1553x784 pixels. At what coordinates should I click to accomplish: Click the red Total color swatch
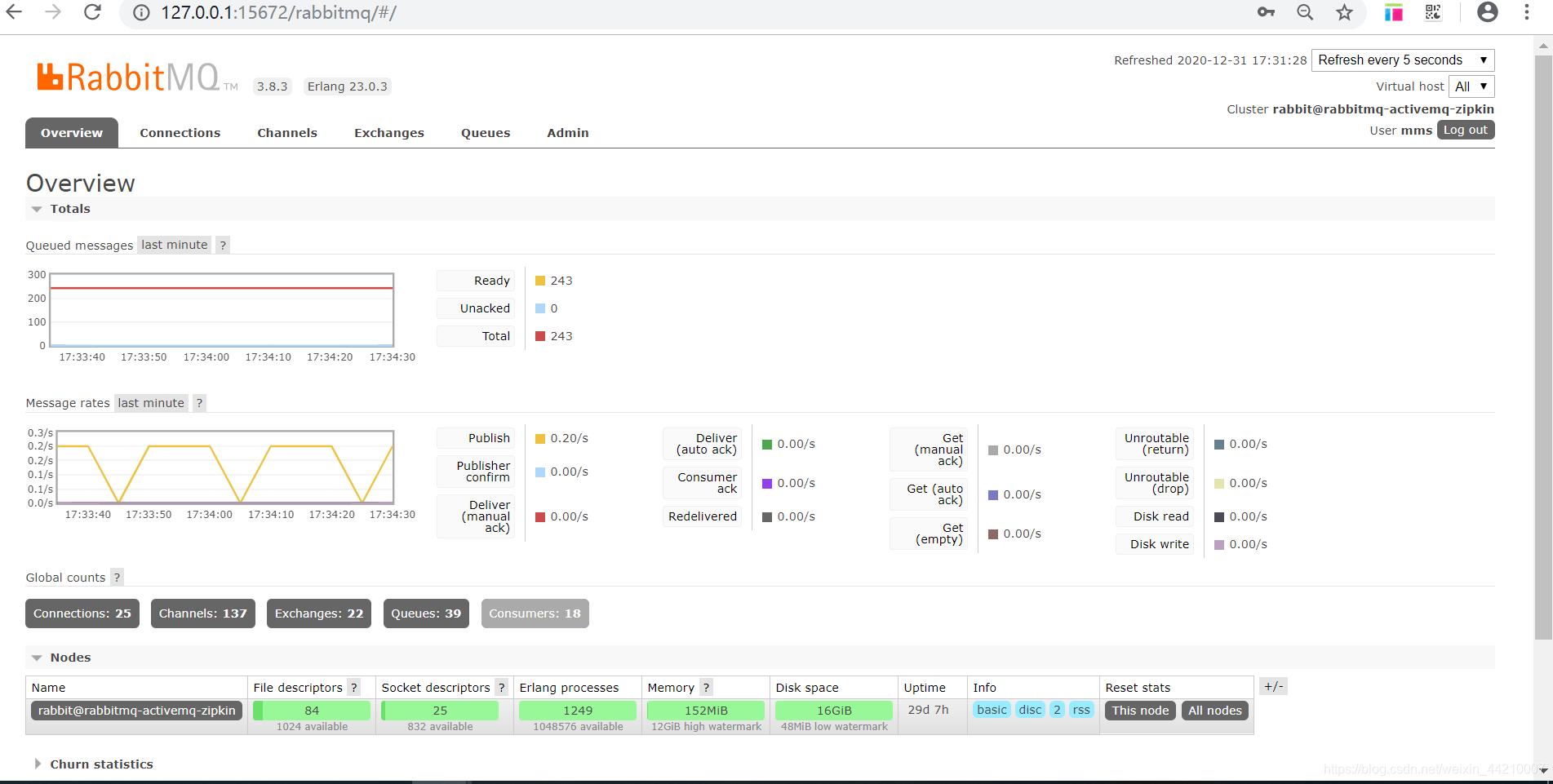(540, 336)
